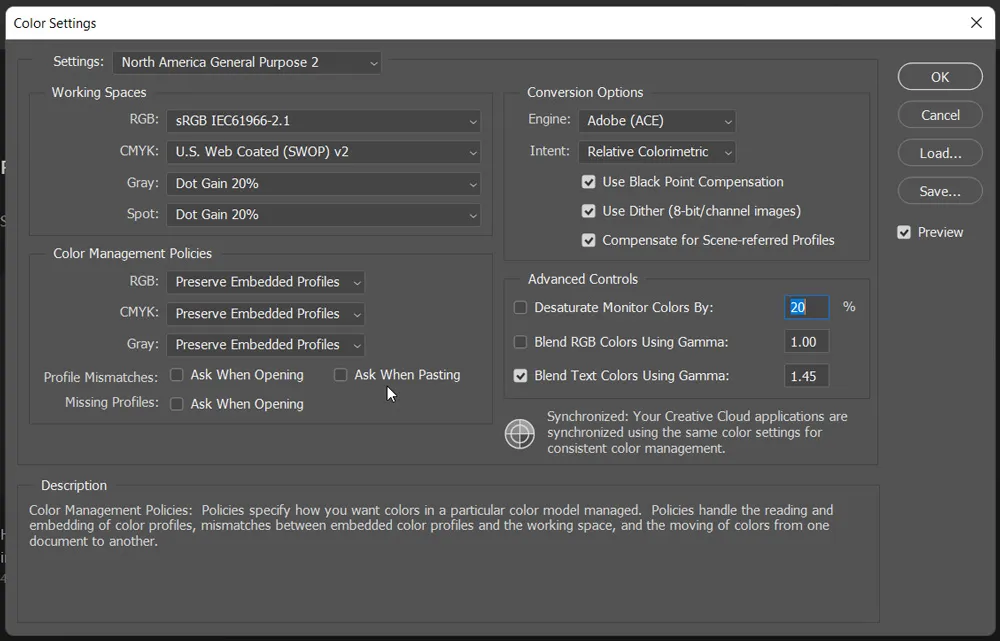This screenshot has width=1000, height=641.
Task: Expand the Gray color management policy dropdown
Action: pos(265,345)
